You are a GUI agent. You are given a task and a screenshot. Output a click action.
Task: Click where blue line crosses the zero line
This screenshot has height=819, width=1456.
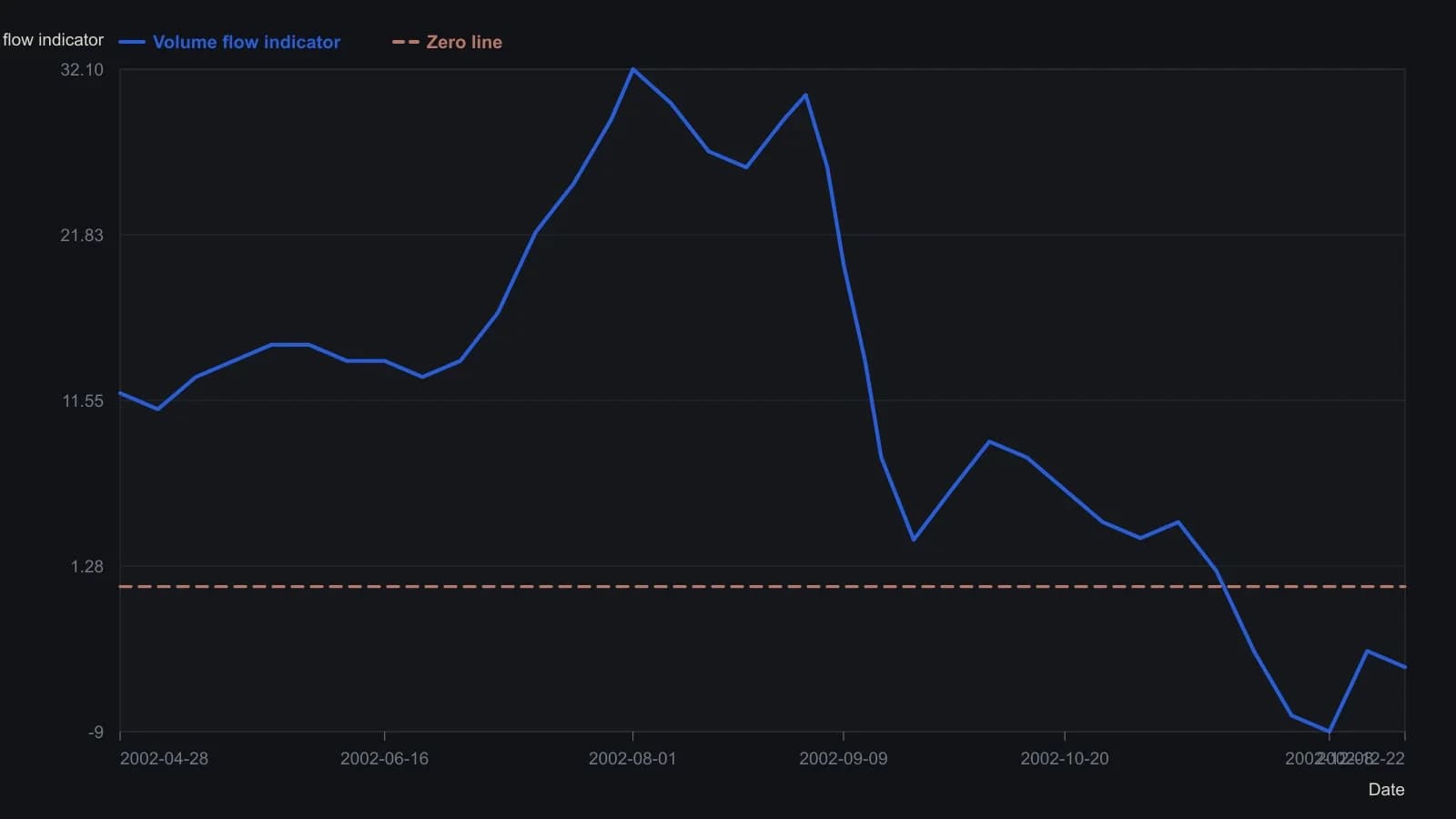point(1223,586)
